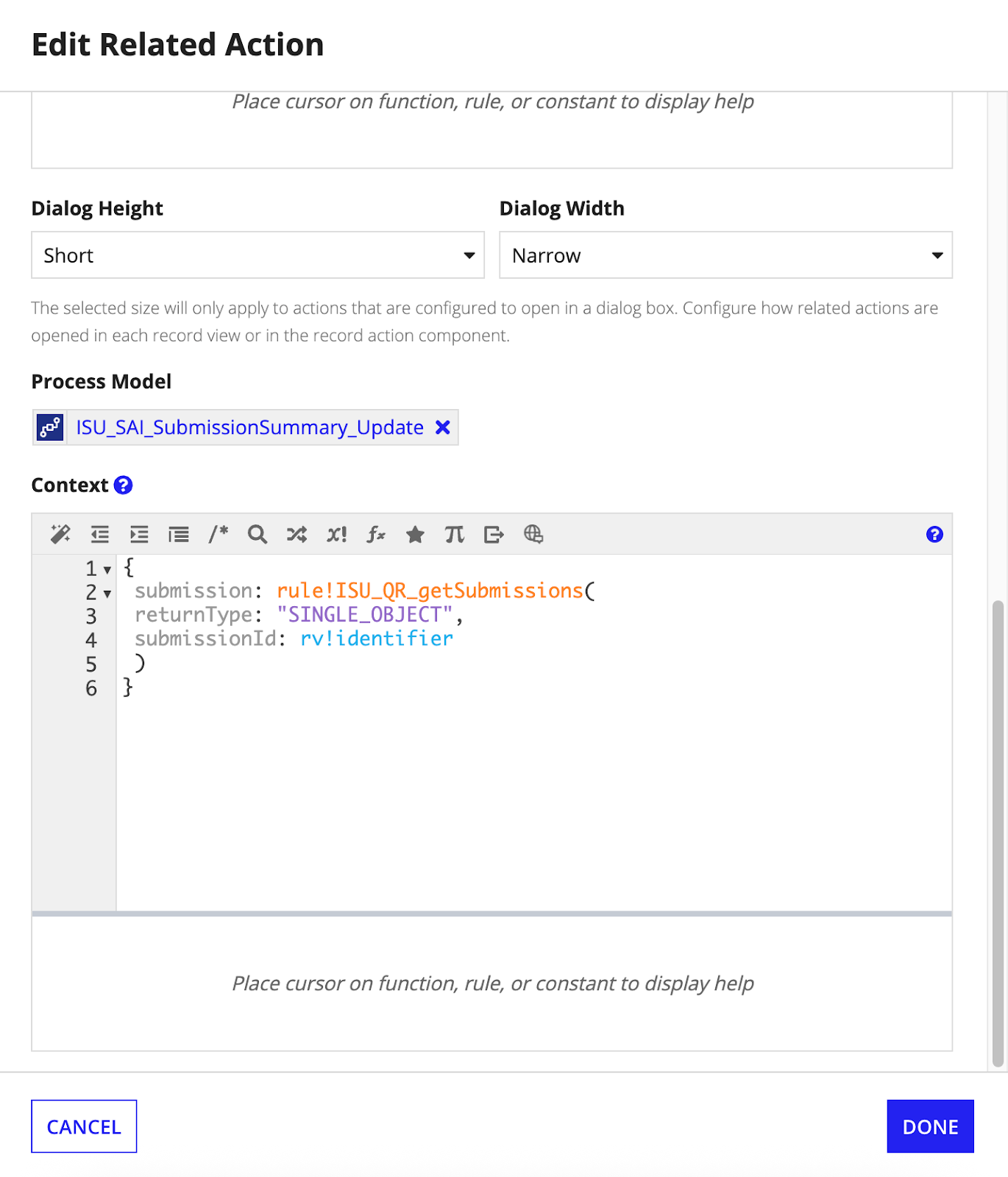Toggle comment with the /* icon
The image size is (1008, 1177).
click(x=219, y=534)
